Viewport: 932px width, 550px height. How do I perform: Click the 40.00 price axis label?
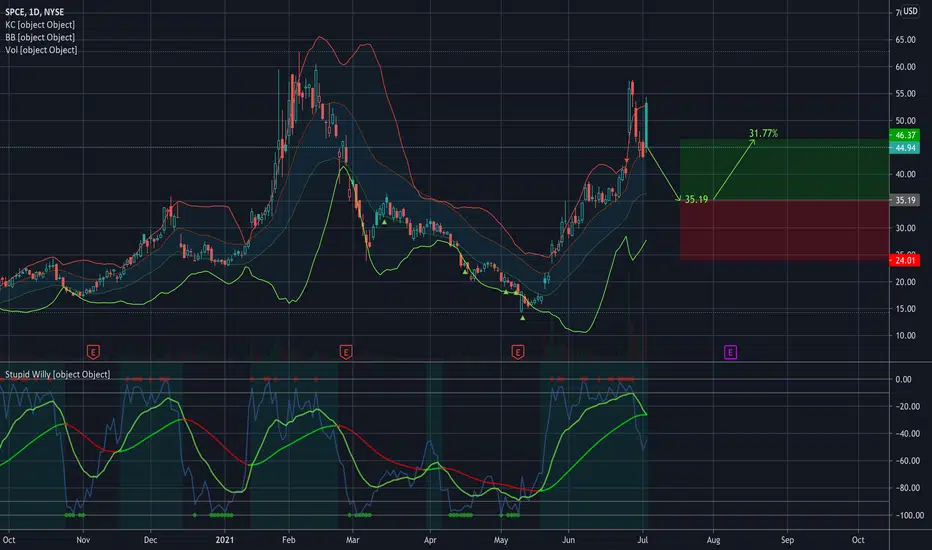coord(905,174)
